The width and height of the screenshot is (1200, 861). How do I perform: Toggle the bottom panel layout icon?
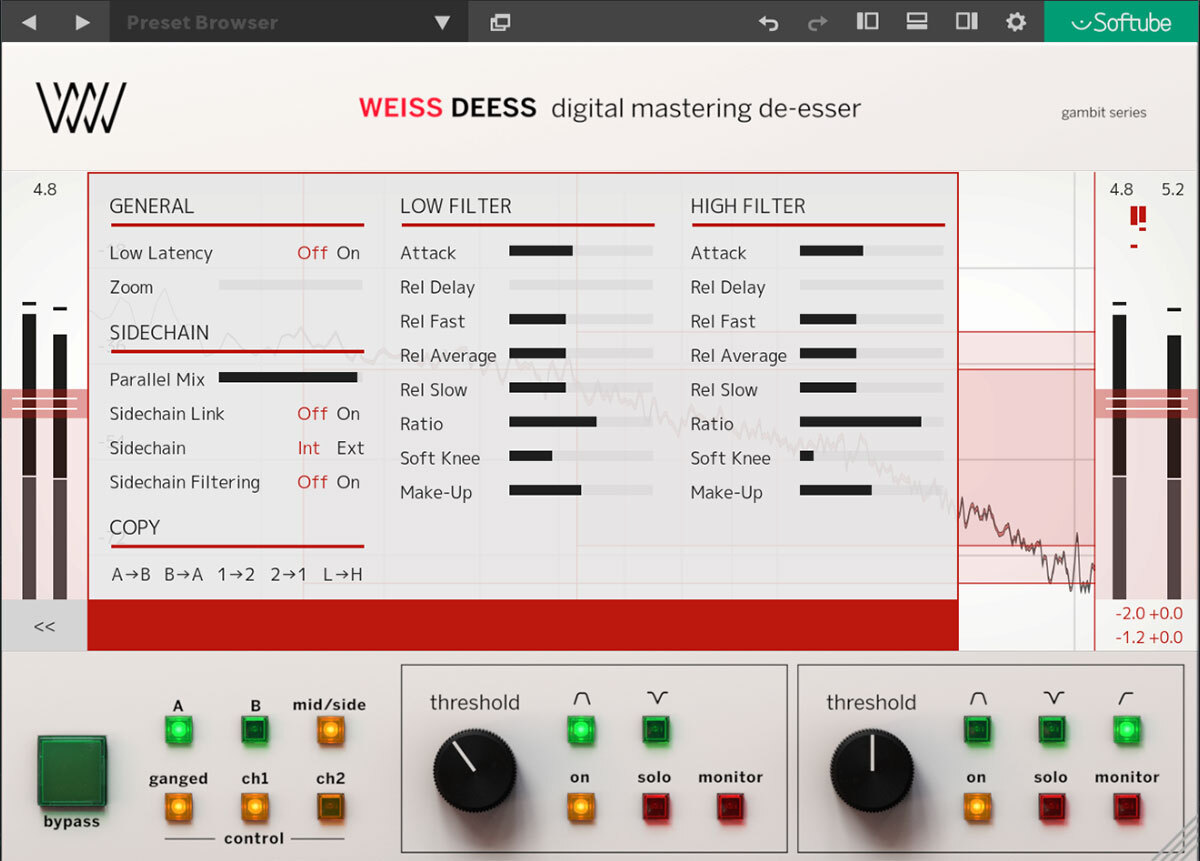(916, 21)
